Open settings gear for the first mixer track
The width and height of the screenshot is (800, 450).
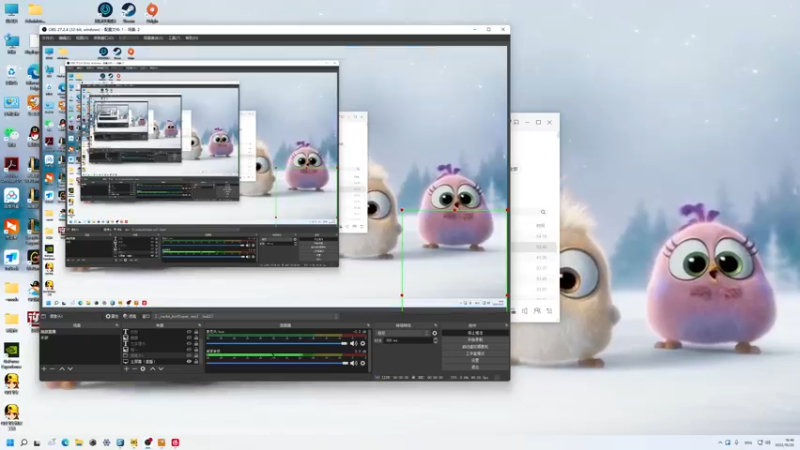pos(363,343)
